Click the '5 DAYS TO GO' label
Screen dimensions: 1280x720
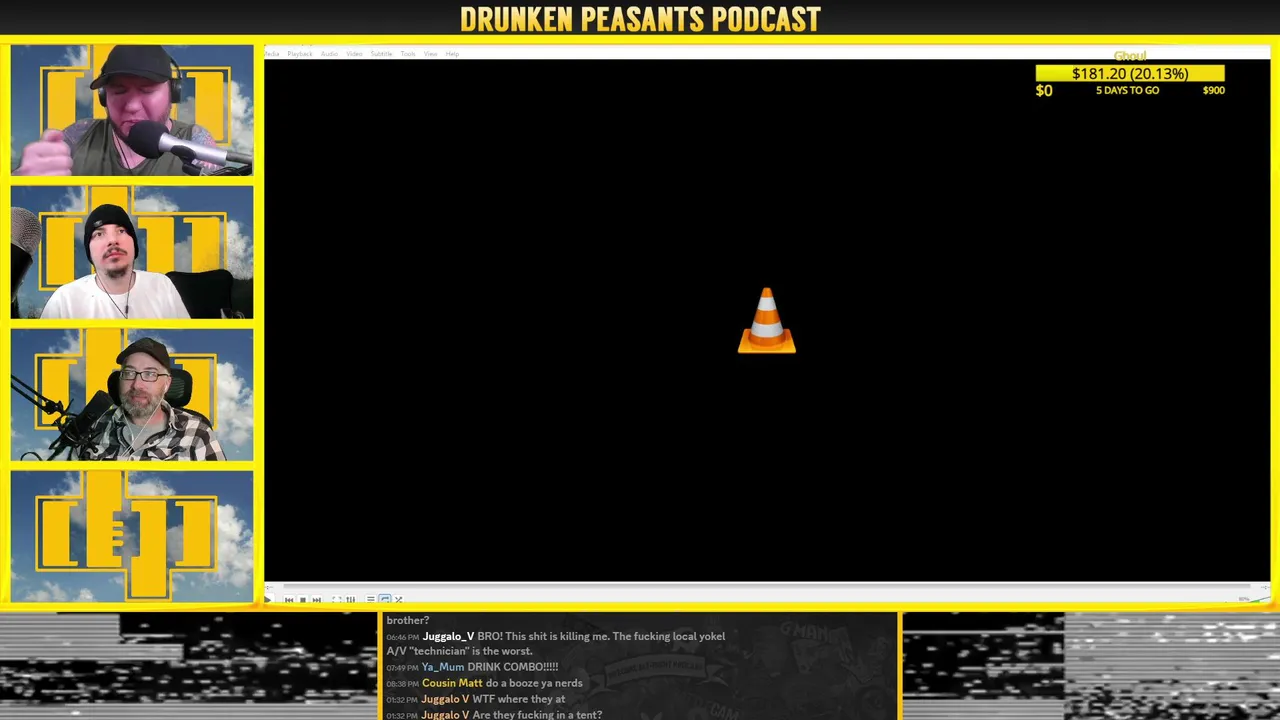(1127, 90)
